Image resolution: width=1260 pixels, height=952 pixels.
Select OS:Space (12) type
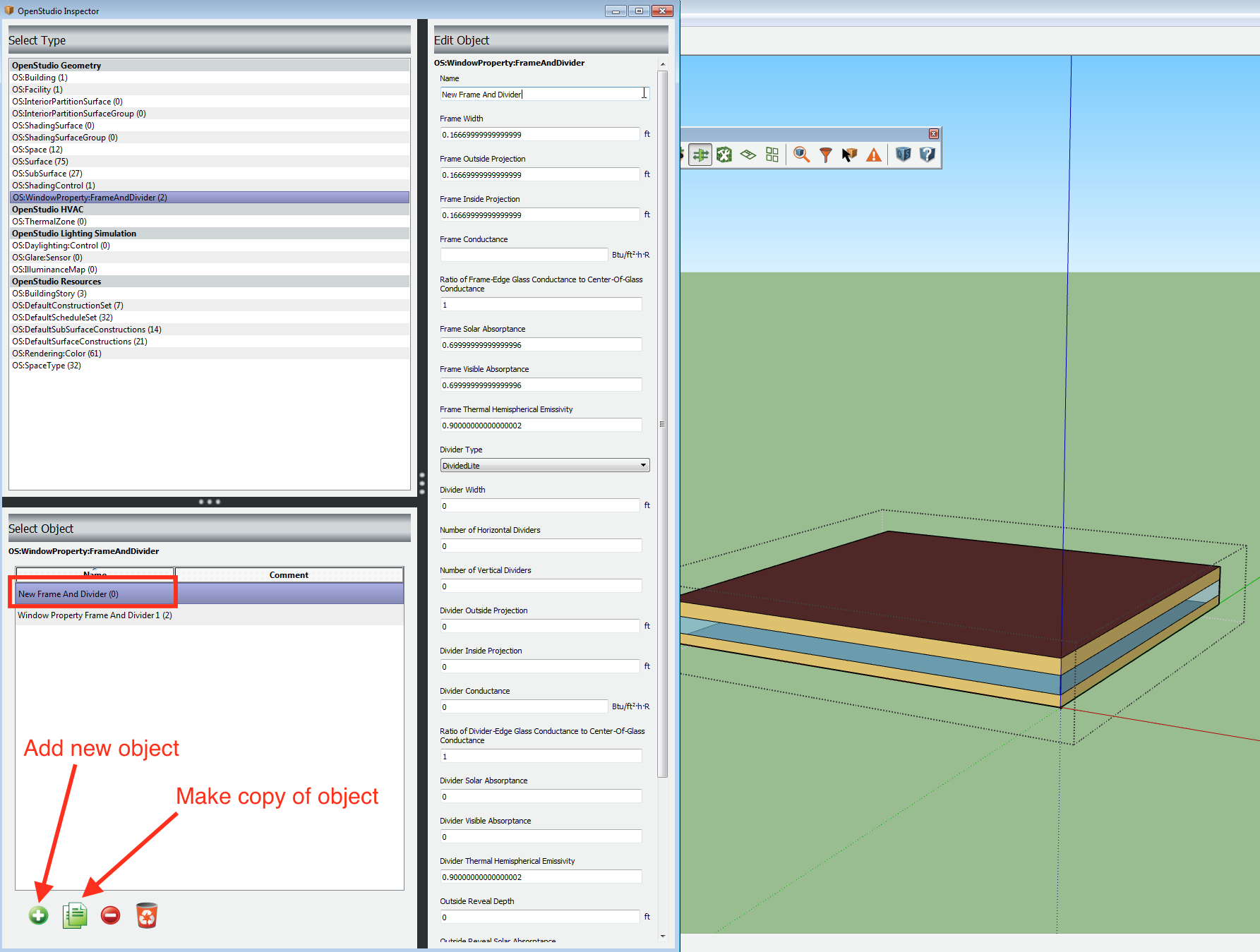[x=209, y=150]
